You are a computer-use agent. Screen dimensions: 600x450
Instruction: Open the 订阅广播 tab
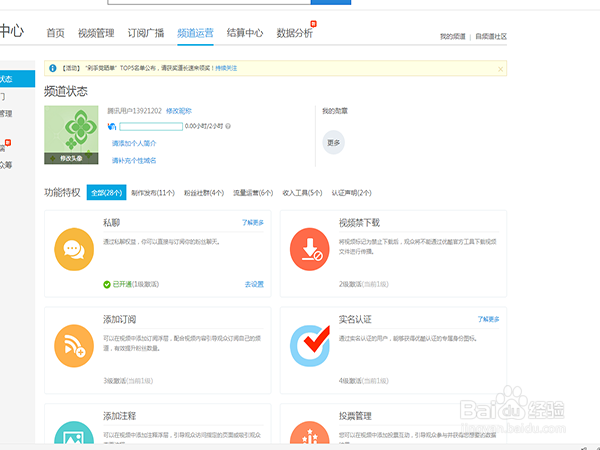146,33
